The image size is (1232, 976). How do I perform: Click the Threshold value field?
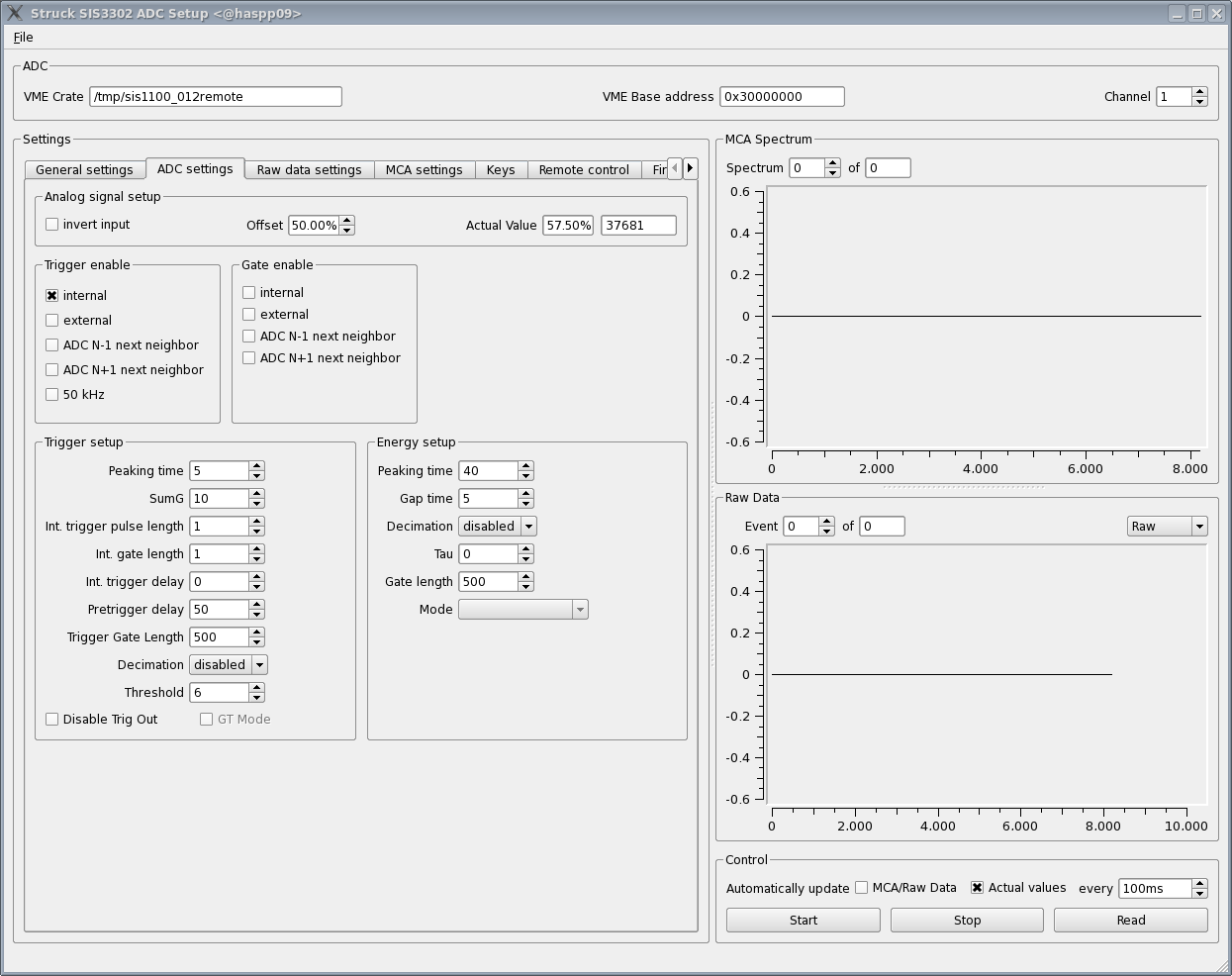coord(219,693)
